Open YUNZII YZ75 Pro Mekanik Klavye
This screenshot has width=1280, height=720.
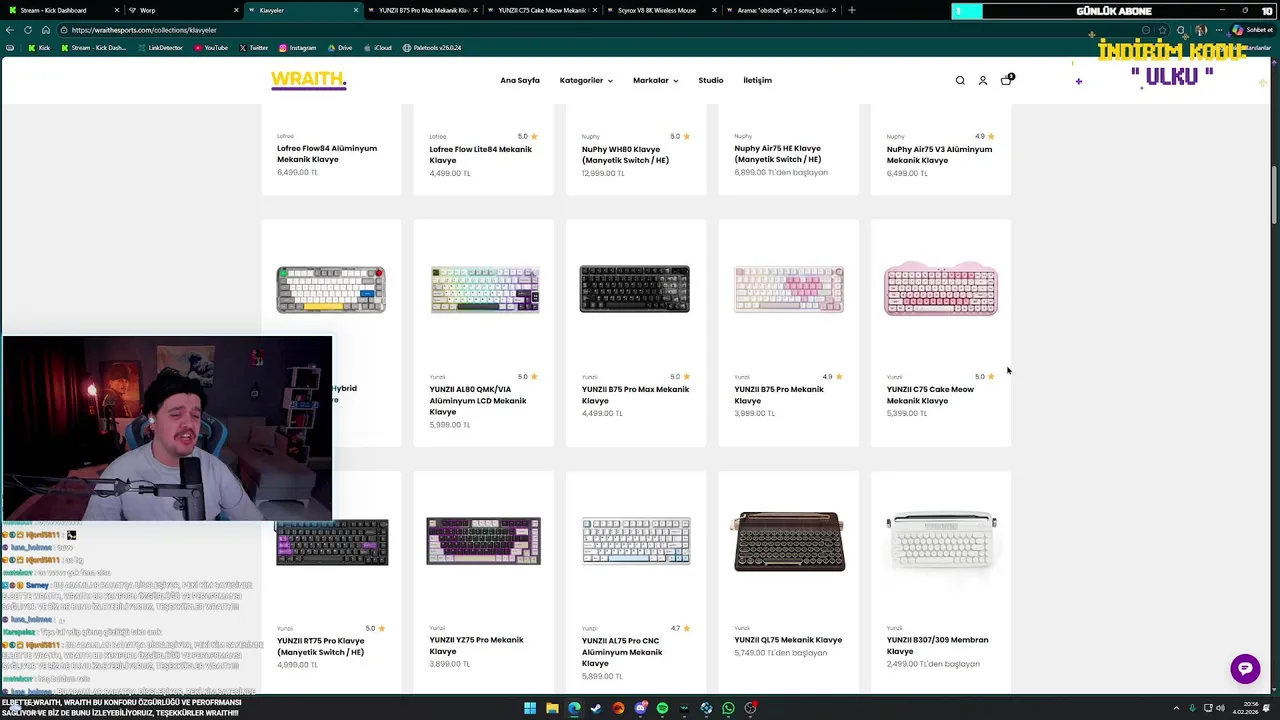(476, 646)
